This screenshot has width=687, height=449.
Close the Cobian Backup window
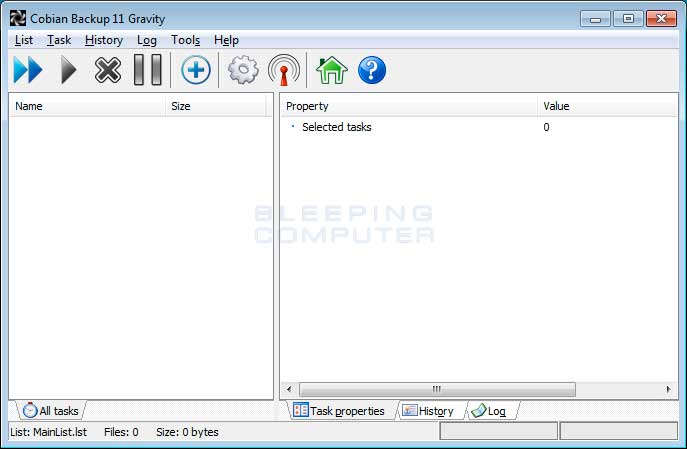coord(662,19)
